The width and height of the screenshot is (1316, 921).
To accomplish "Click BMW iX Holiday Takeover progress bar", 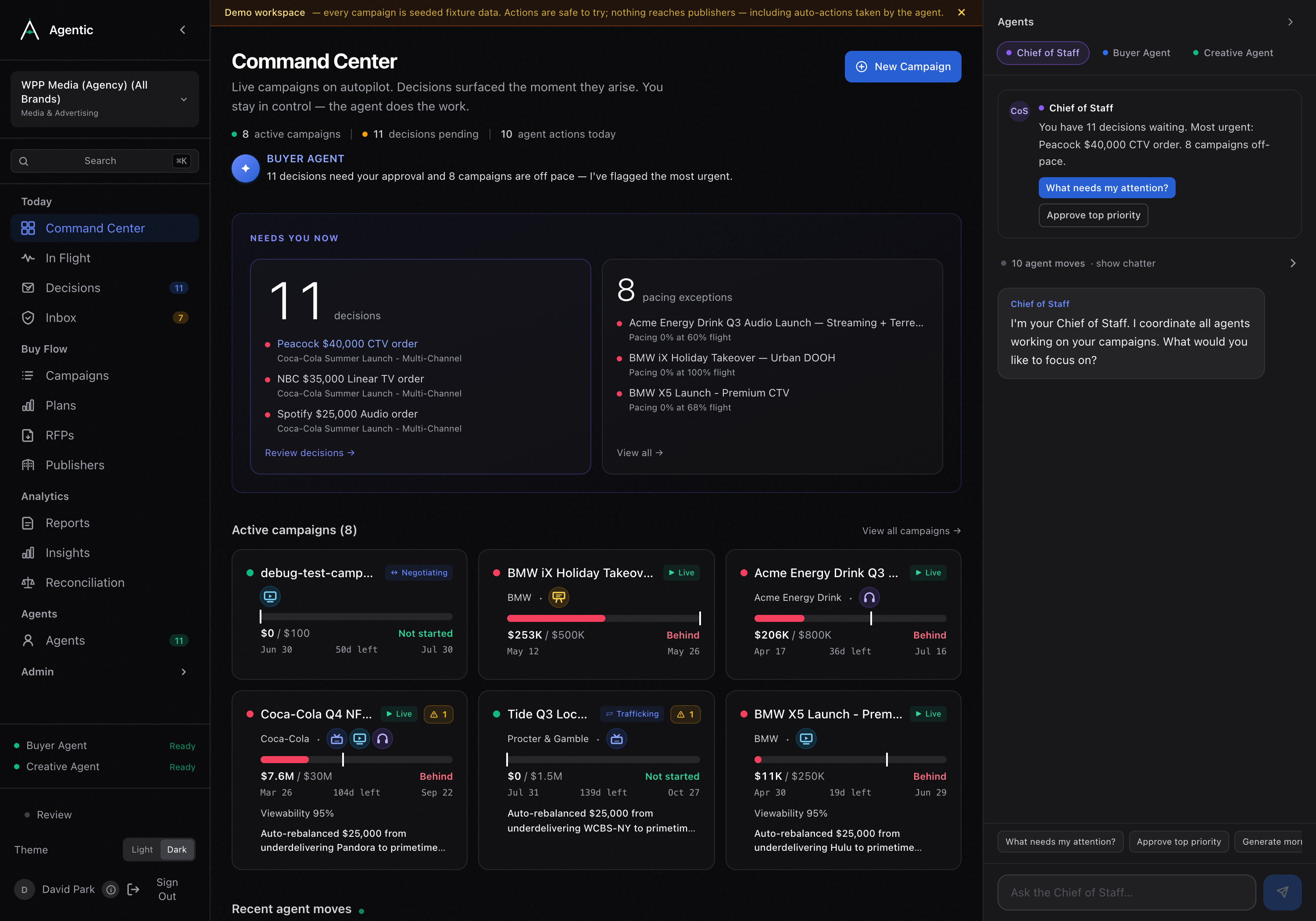I will (x=604, y=618).
